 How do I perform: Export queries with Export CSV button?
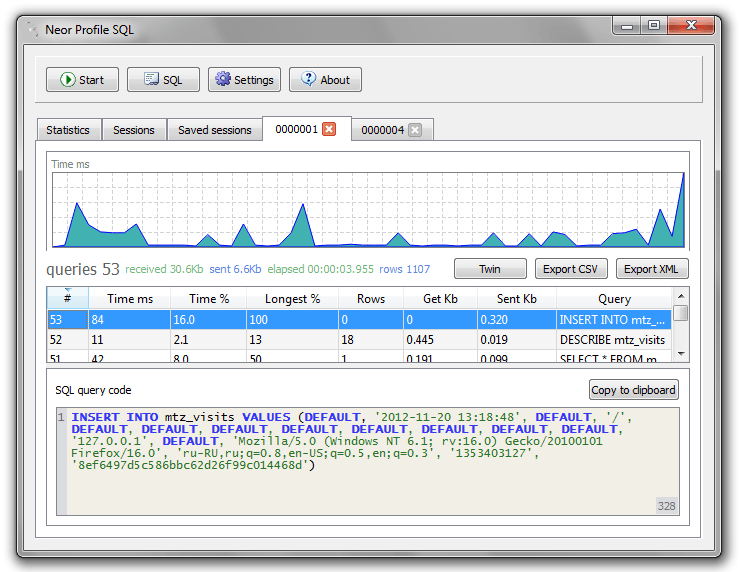(x=570, y=269)
